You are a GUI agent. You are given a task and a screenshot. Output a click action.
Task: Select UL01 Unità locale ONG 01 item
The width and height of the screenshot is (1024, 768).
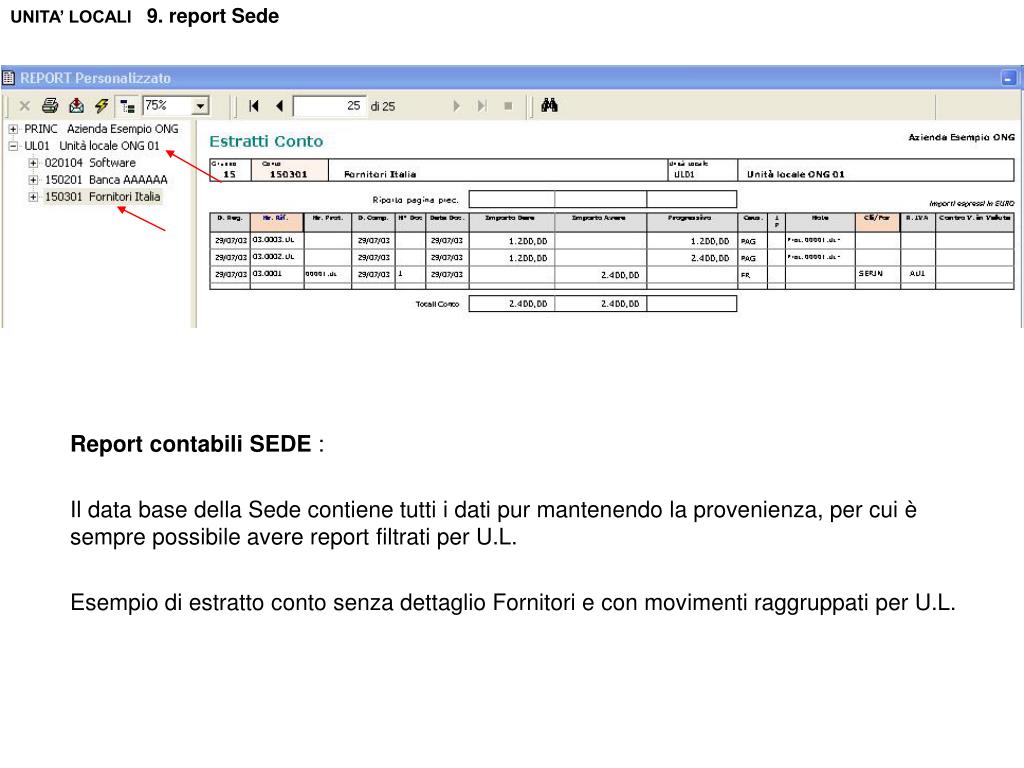(x=91, y=146)
